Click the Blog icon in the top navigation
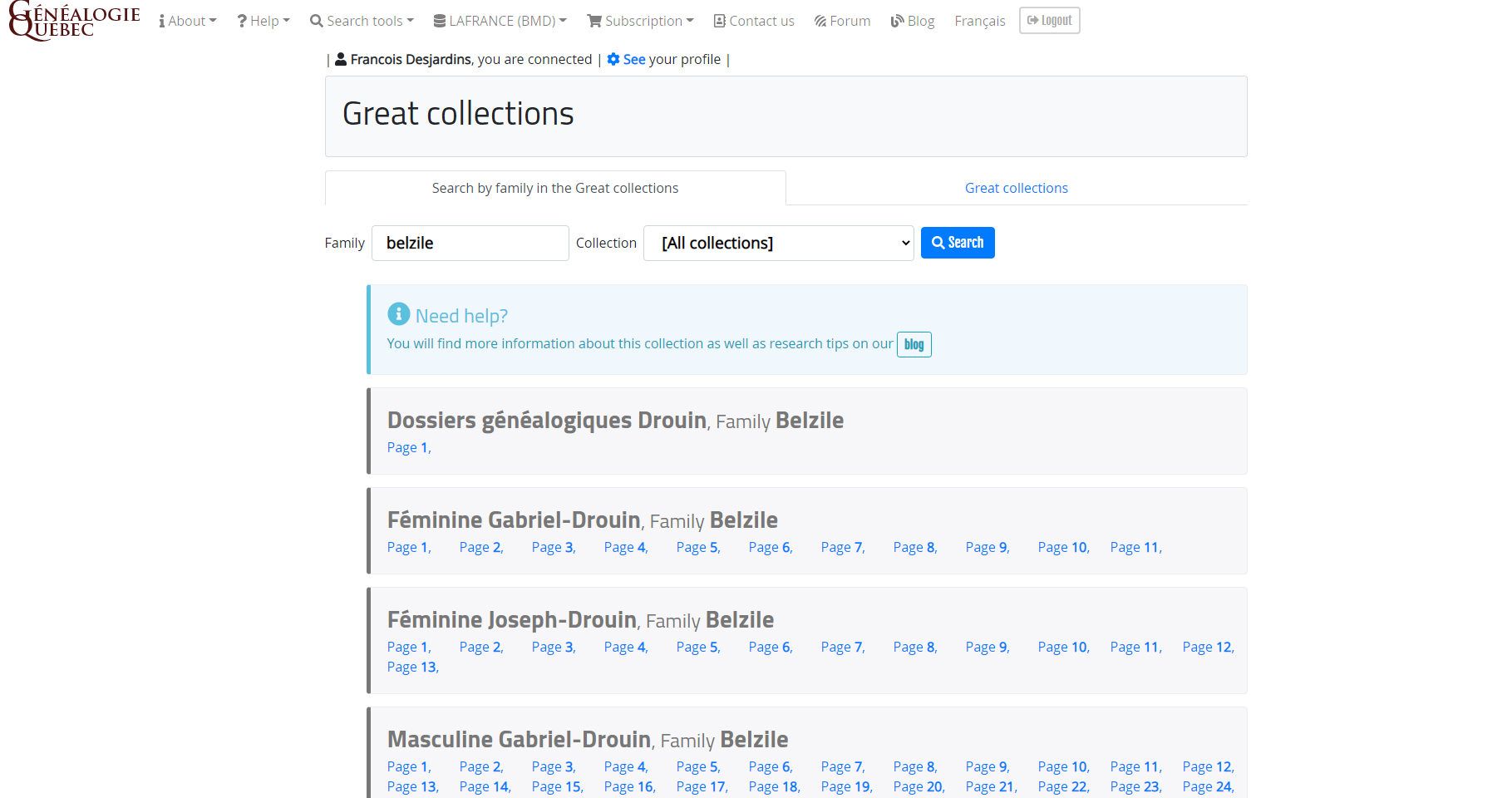Image resolution: width=1512 pixels, height=798 pixels. [x=898, y=21]
